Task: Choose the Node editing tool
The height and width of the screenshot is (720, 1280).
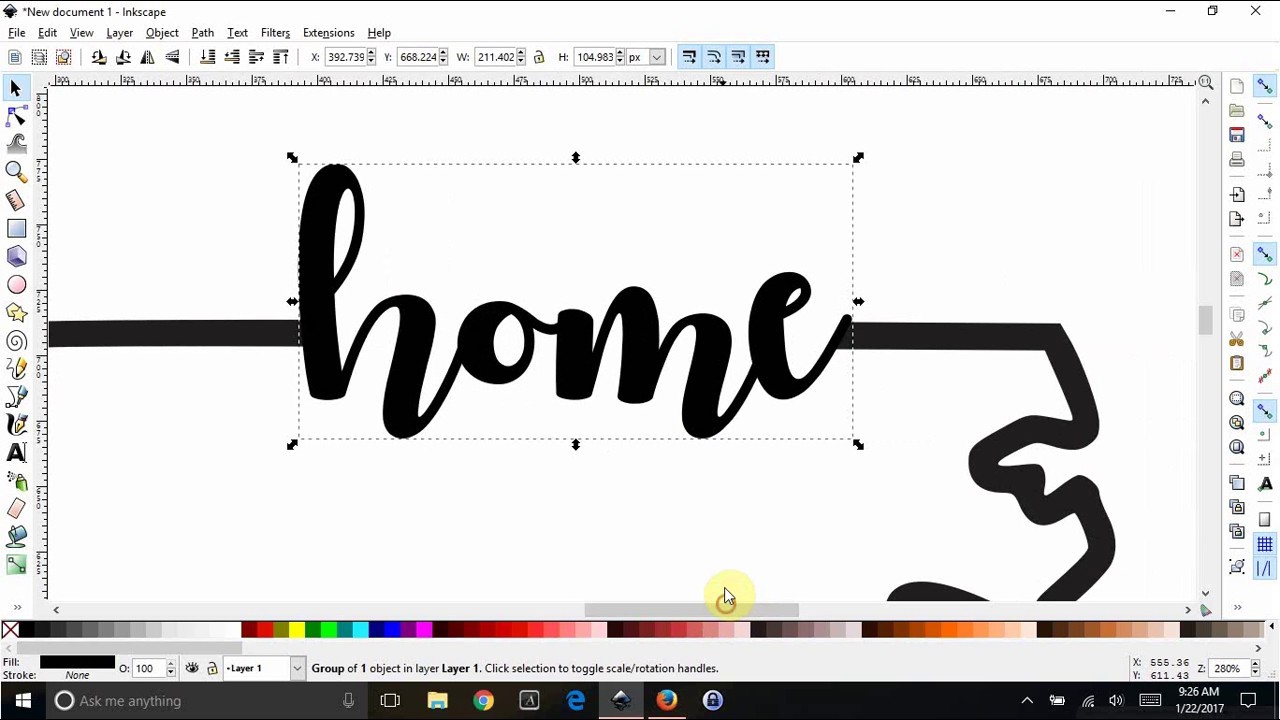Action: pyautogui.click(x=15, y=117)
